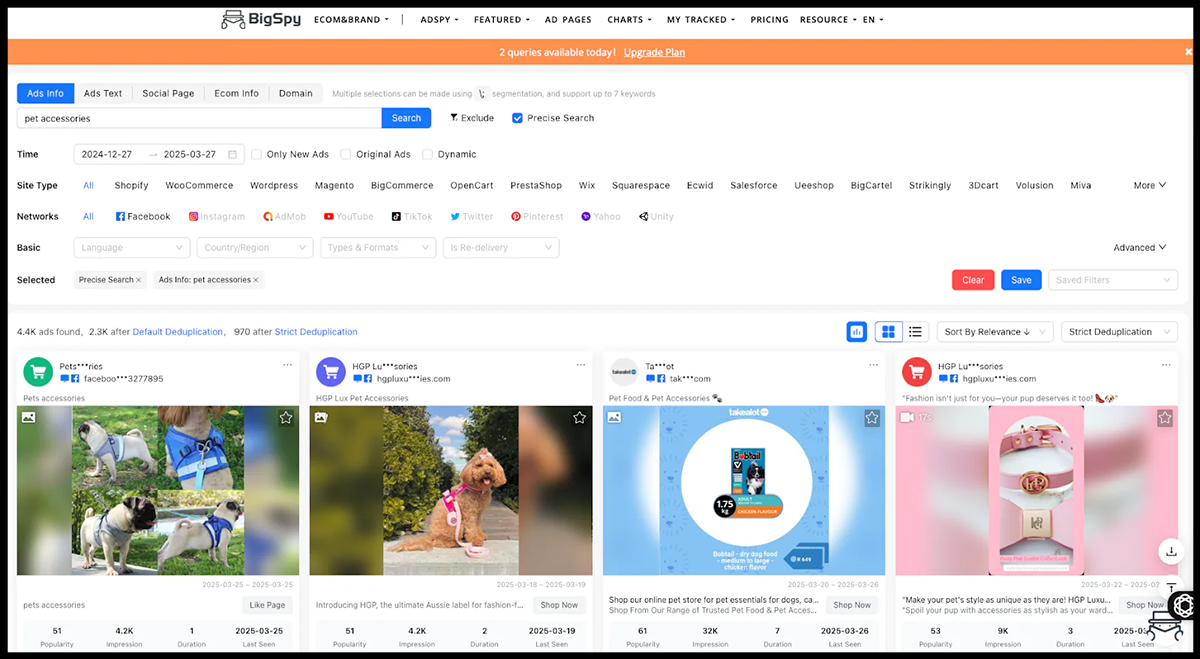Screen dimensions: 1200x659
Task: Expand the Advanced filters section
Action: pos(1139,248)
